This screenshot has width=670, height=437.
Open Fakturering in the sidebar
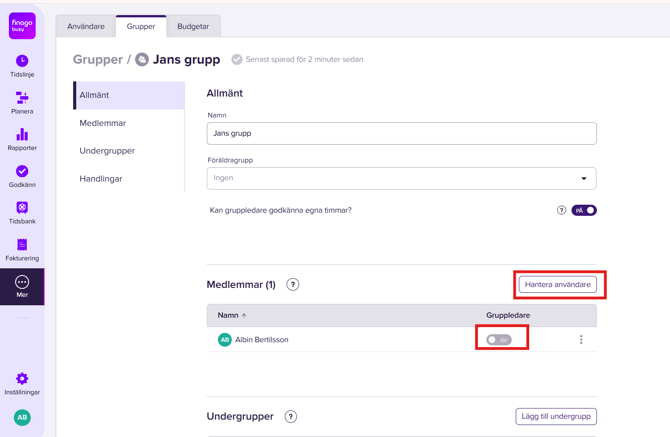(x=22, y=250)
